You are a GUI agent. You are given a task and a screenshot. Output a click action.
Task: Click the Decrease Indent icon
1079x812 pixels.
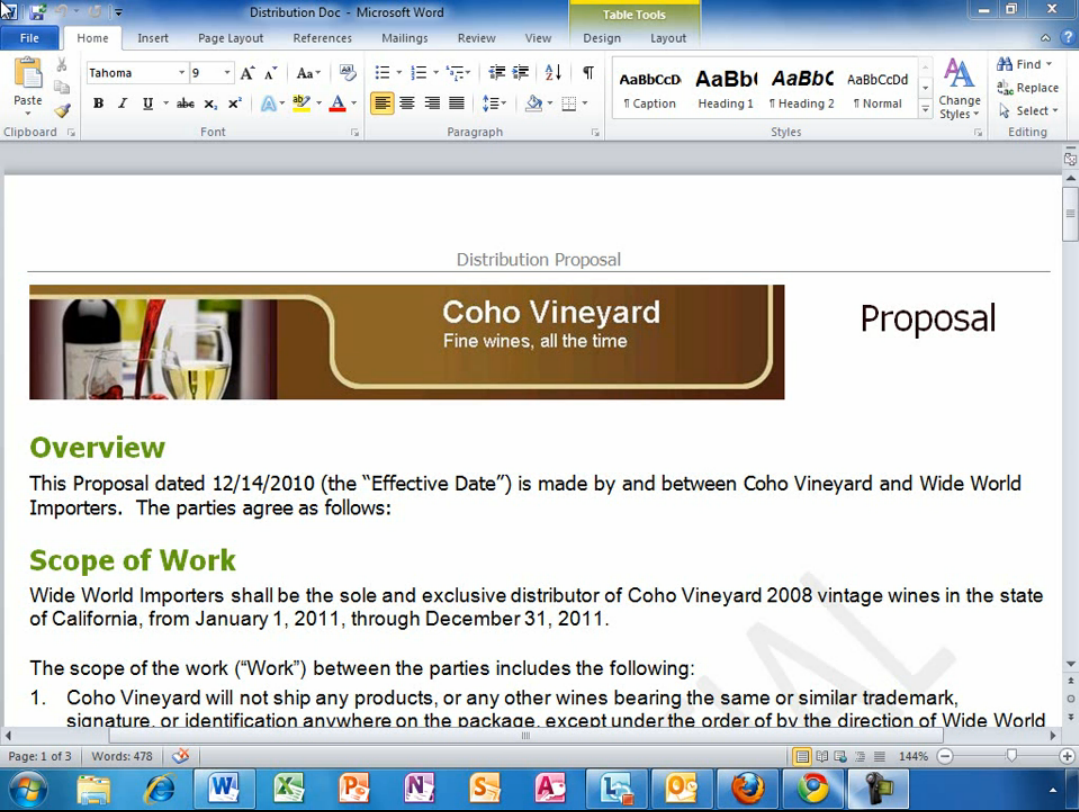496,73
